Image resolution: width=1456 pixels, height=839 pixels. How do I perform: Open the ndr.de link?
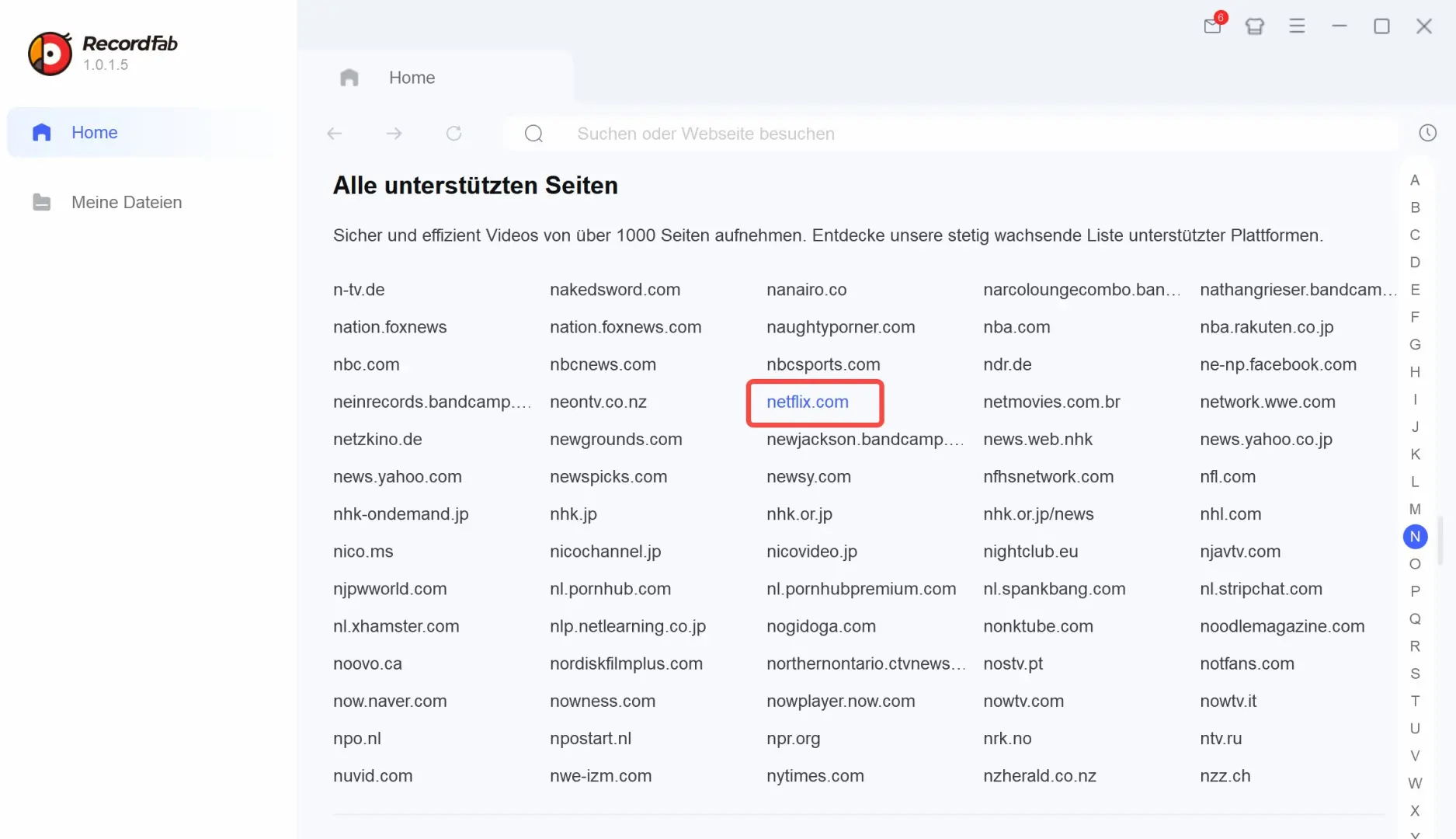[1007, 364]
